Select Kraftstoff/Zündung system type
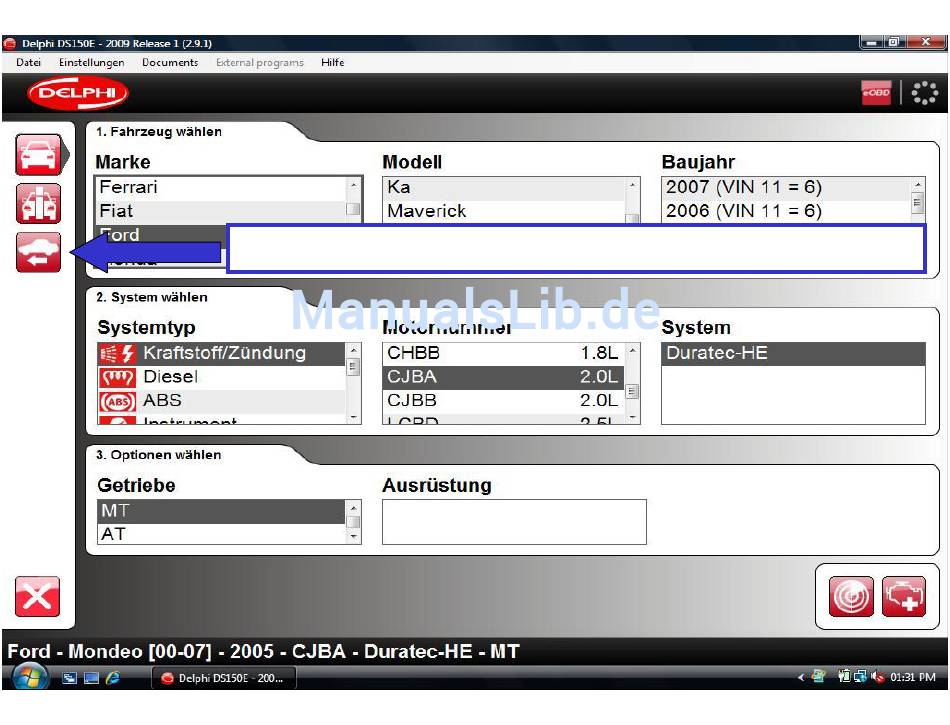 (x=221, y=353)
